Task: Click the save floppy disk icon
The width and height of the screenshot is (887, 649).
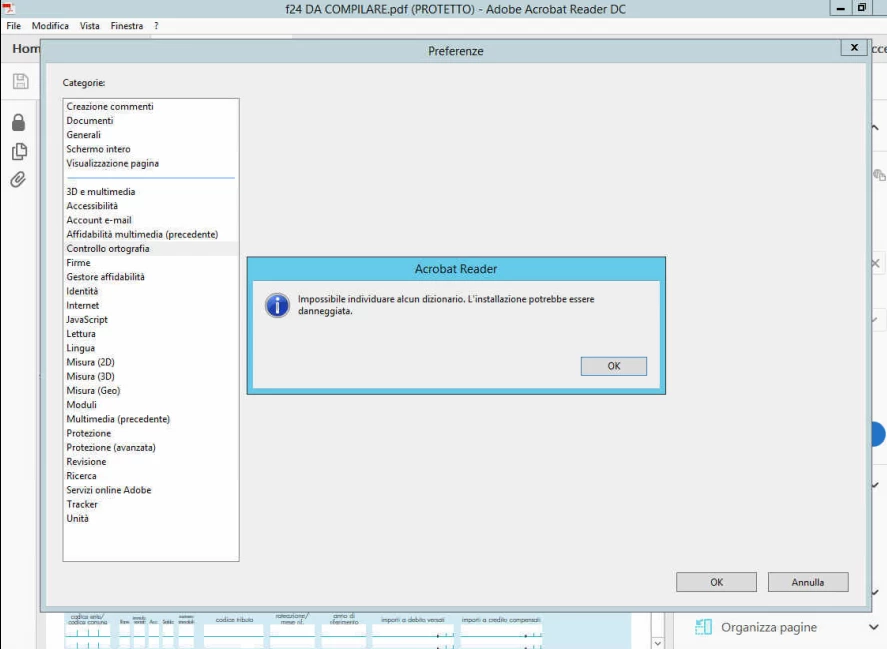Action: coord(20,81)
